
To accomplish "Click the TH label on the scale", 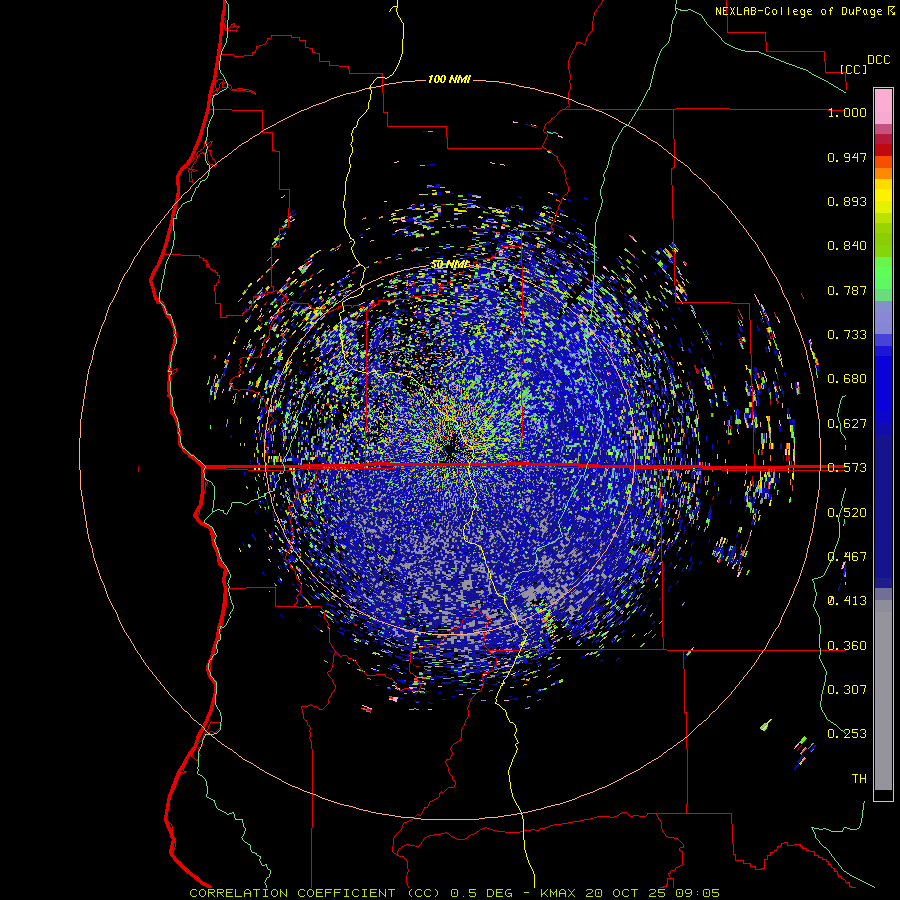I will pos(859,779).
